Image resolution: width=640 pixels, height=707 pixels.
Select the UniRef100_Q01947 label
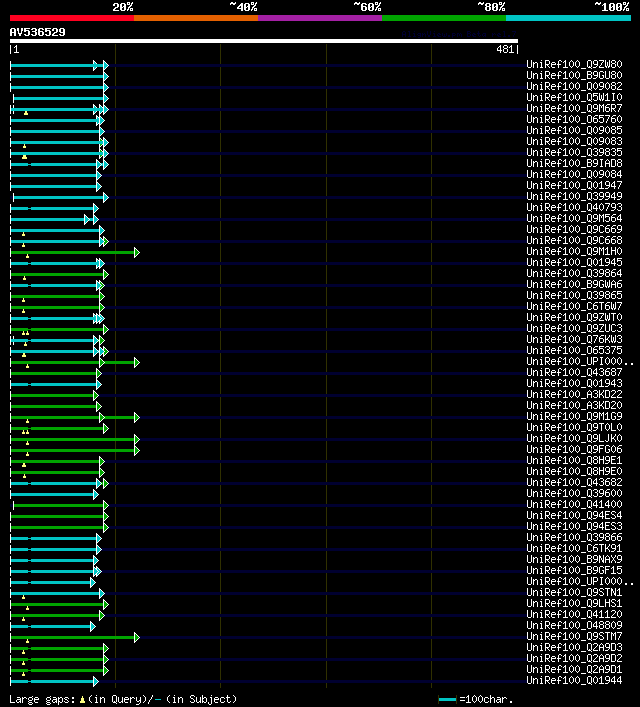(x=574, y=185)
